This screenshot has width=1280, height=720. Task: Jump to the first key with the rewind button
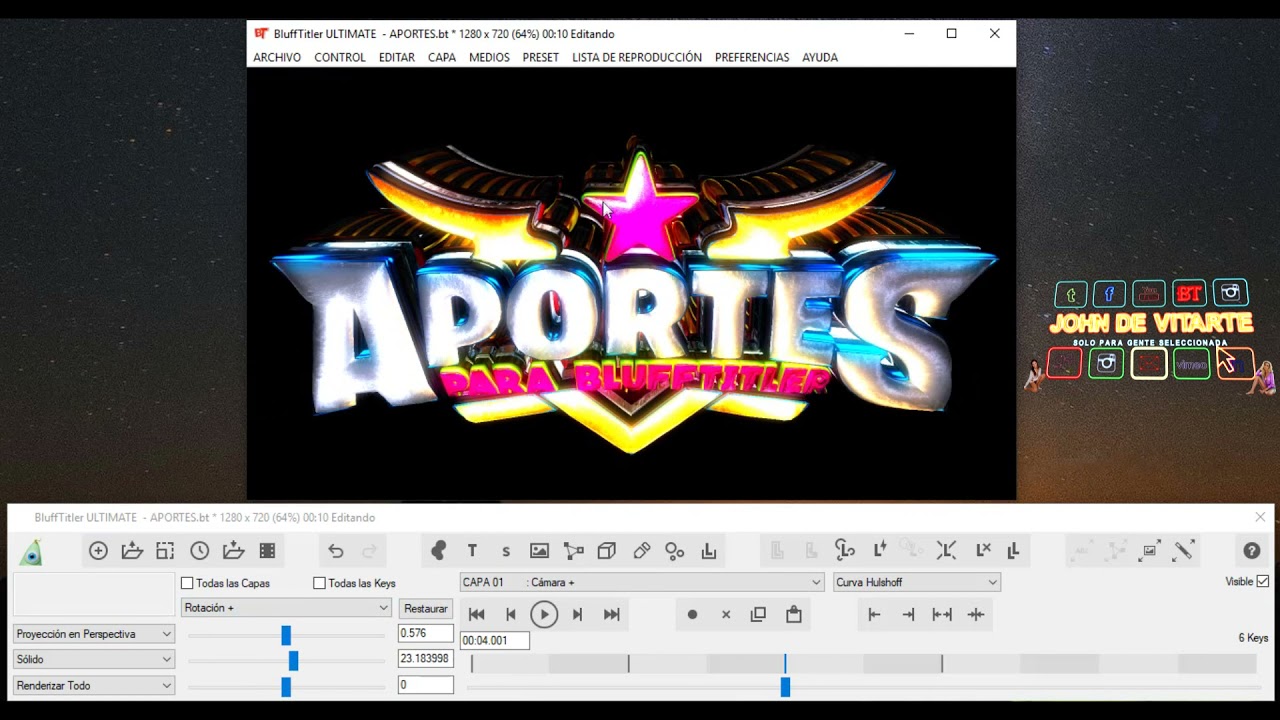pyautogui.click(x=477, y=615)
